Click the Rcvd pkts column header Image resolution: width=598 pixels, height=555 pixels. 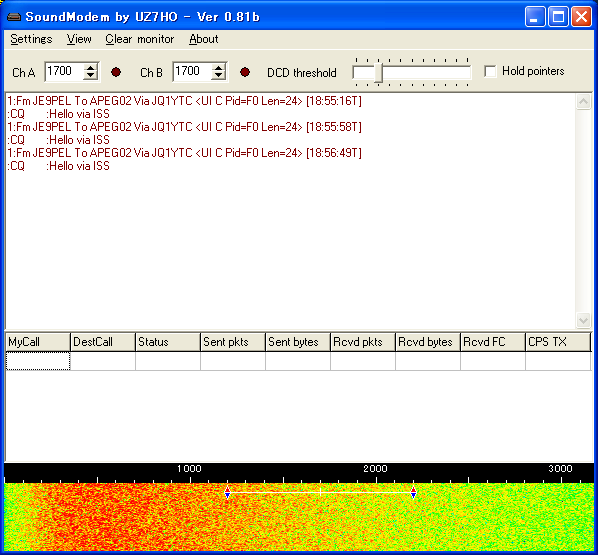pos(363,342)
